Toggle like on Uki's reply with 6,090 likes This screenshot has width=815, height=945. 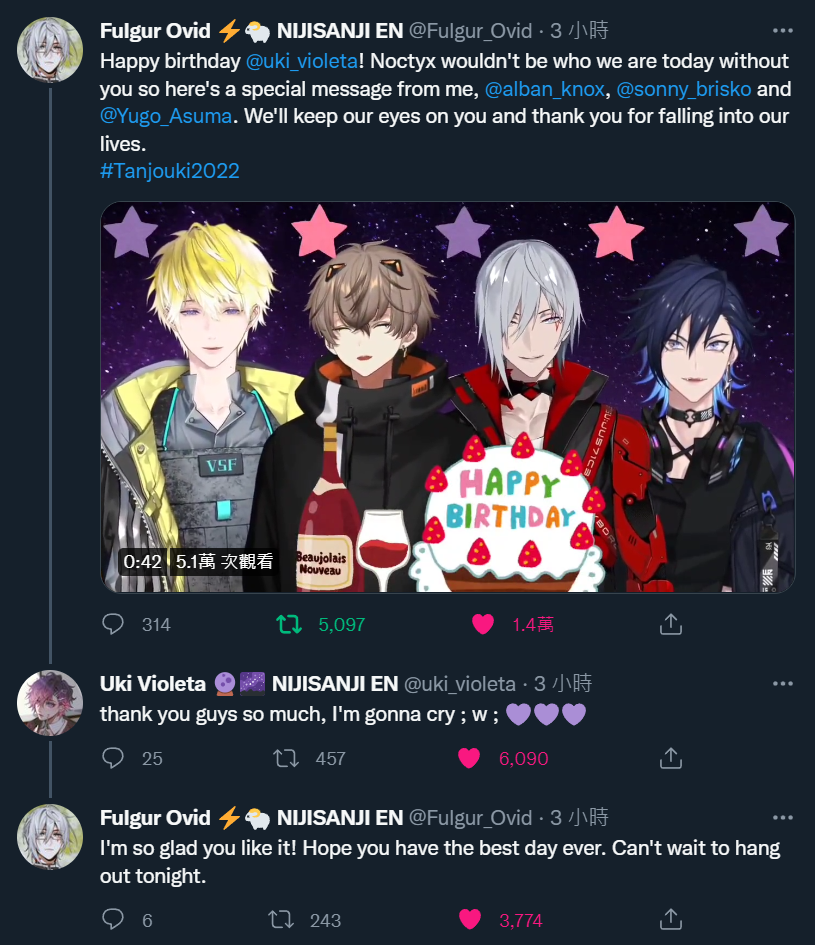point(469,758)
